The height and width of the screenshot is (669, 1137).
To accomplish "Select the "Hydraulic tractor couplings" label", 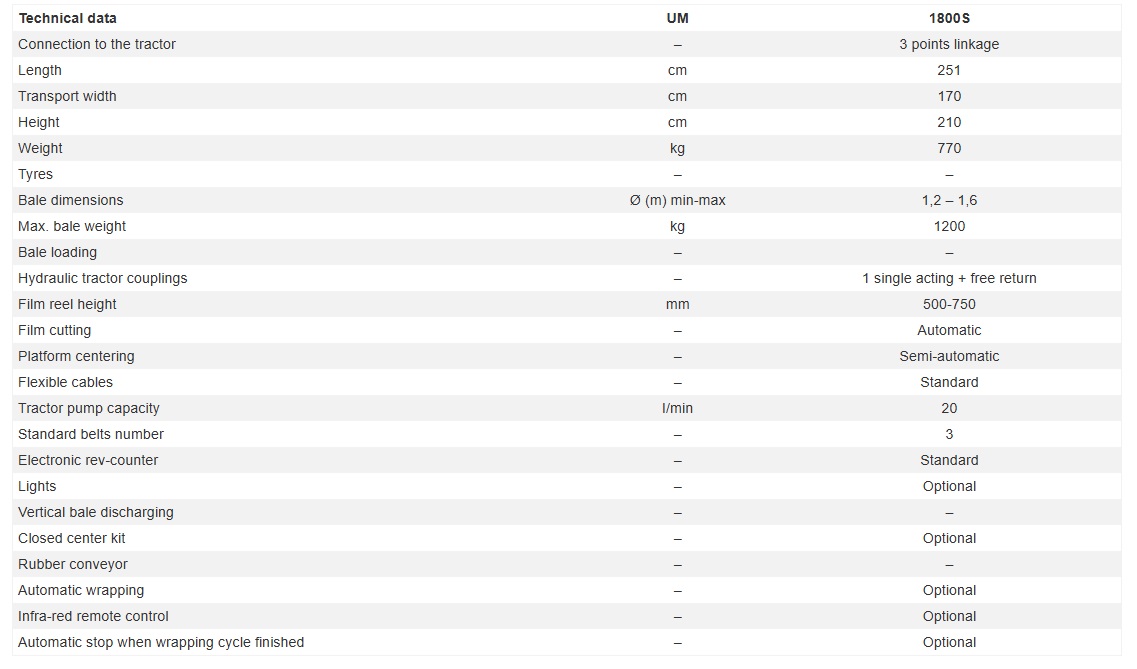I will coord(103,278).
